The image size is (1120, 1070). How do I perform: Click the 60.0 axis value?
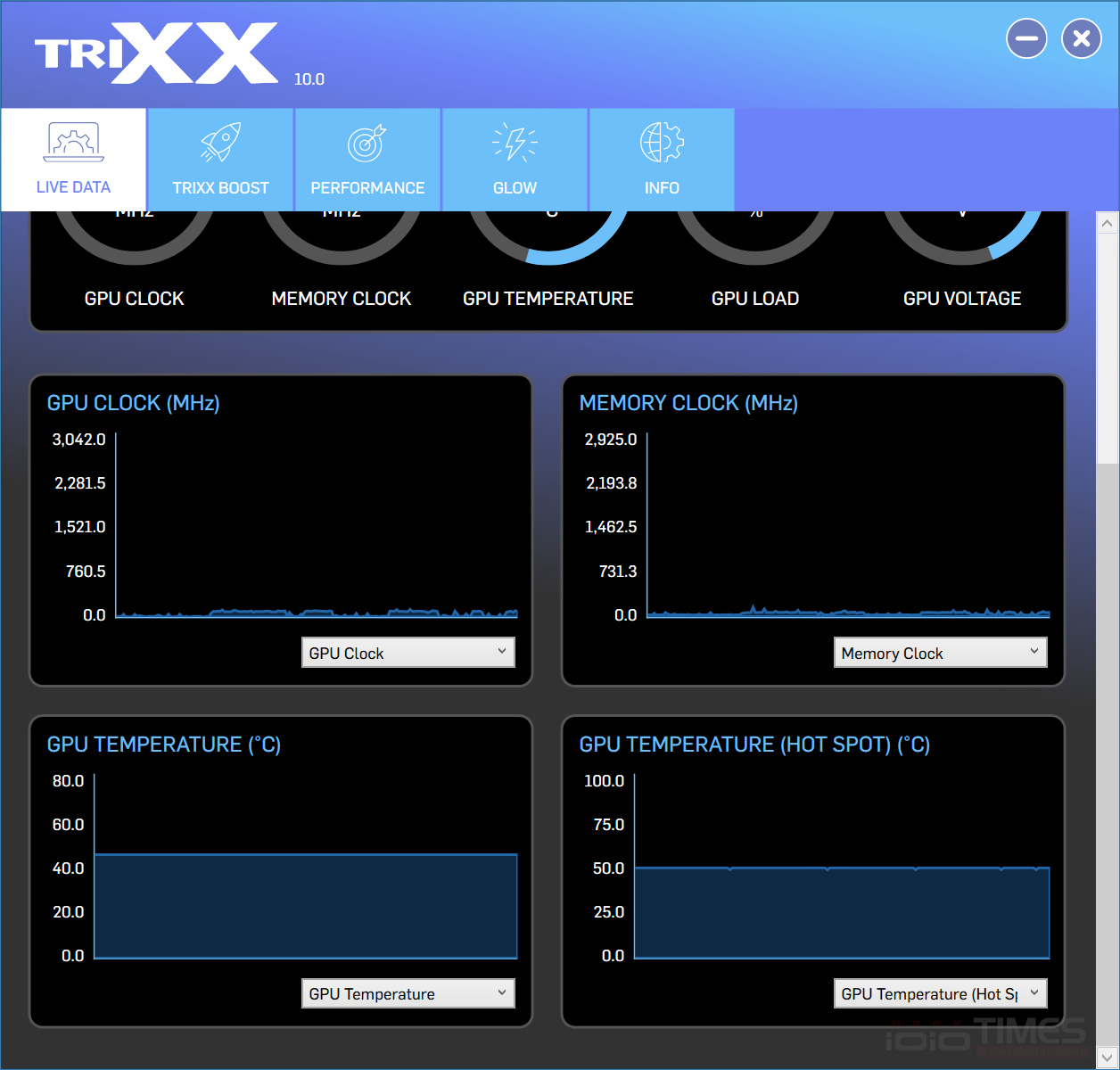coord(69,825)
